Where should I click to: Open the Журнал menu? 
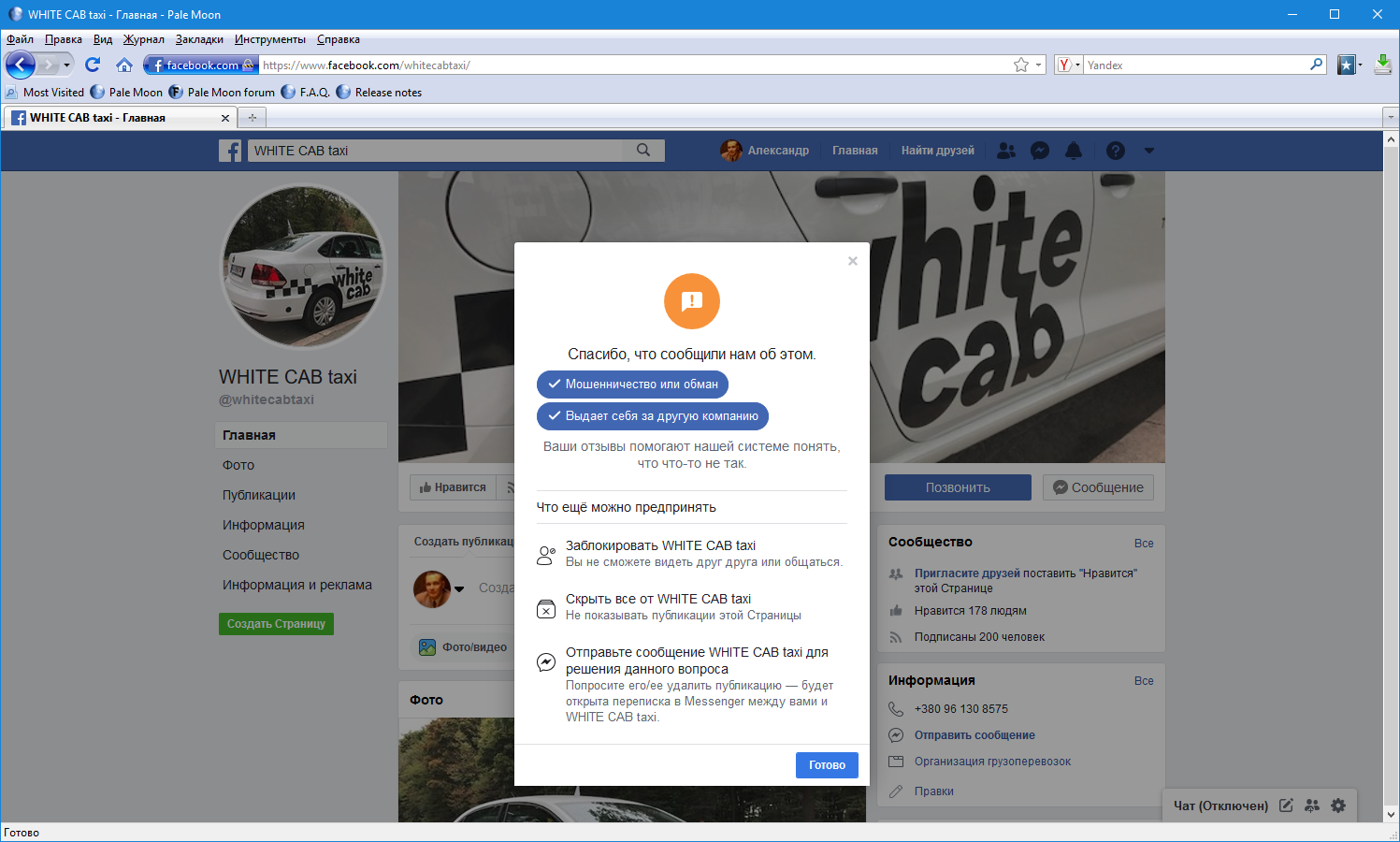tap(144, 39)
